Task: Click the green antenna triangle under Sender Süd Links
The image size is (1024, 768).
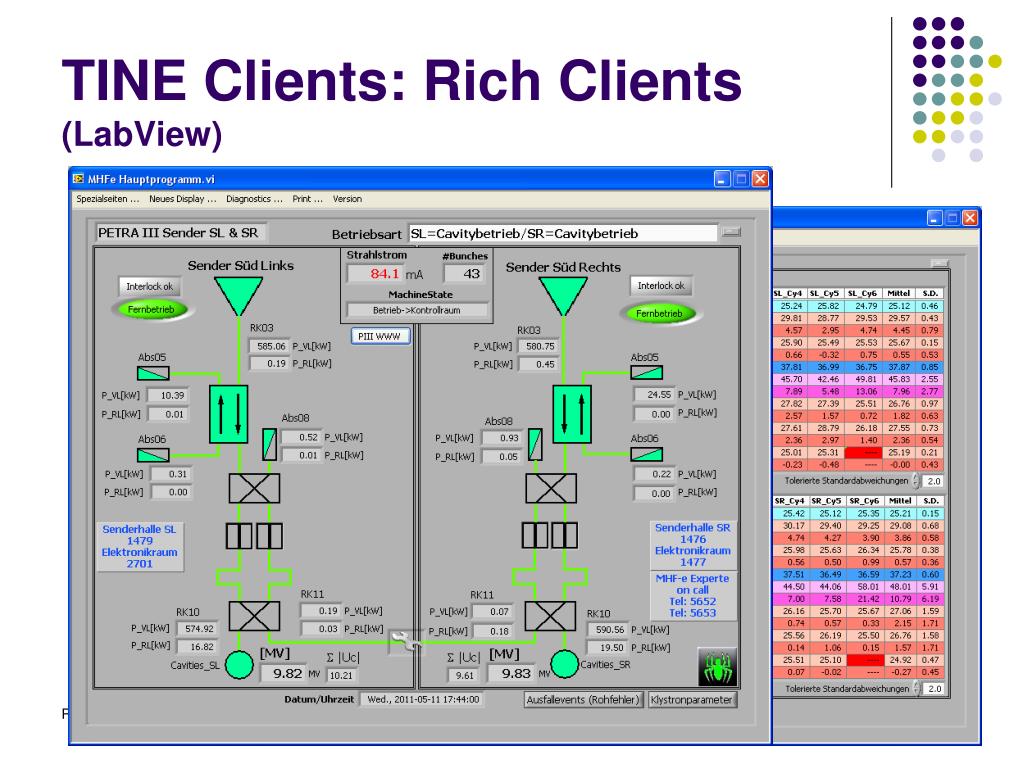Action: [x=238, y=295]
